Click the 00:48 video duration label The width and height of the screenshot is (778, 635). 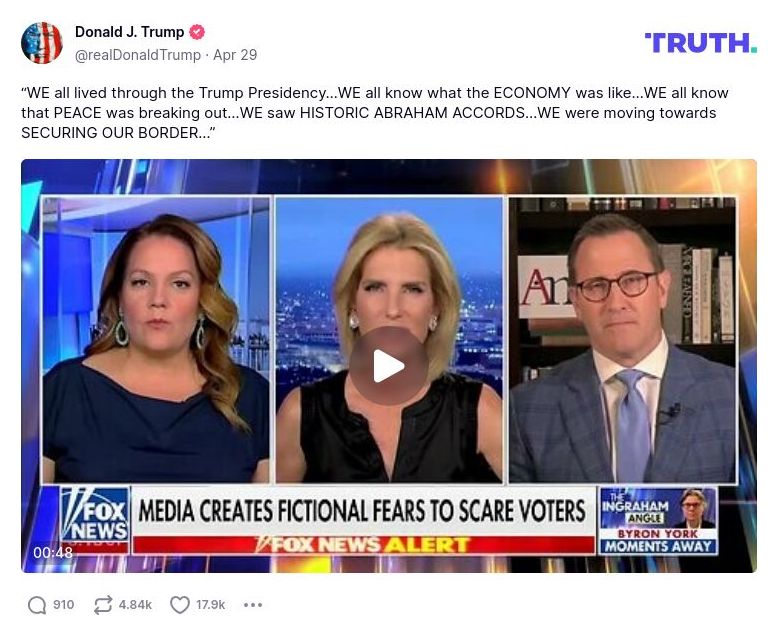53,552
